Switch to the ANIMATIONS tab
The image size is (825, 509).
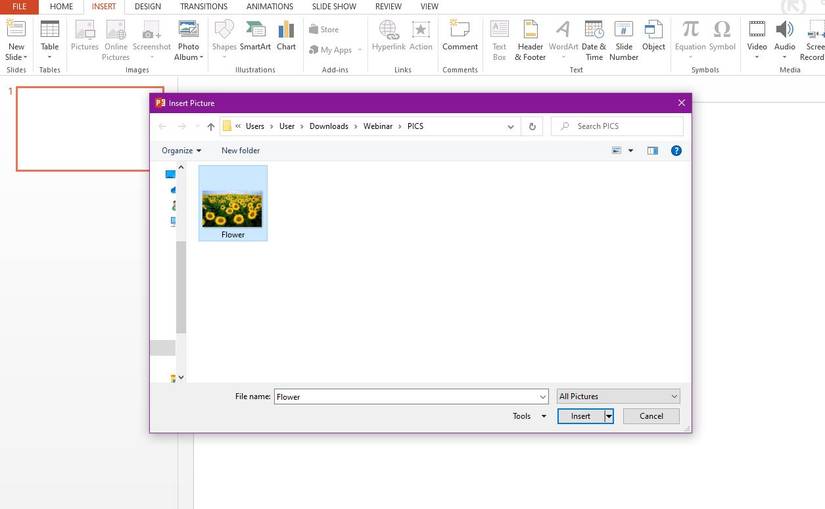(270, 6)
